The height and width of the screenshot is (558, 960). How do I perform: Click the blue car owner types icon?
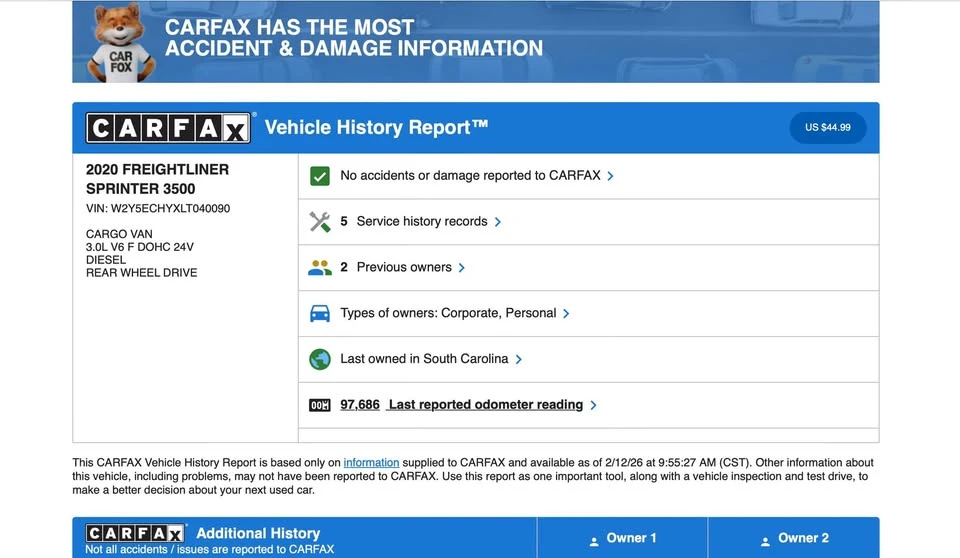point(320,314)
